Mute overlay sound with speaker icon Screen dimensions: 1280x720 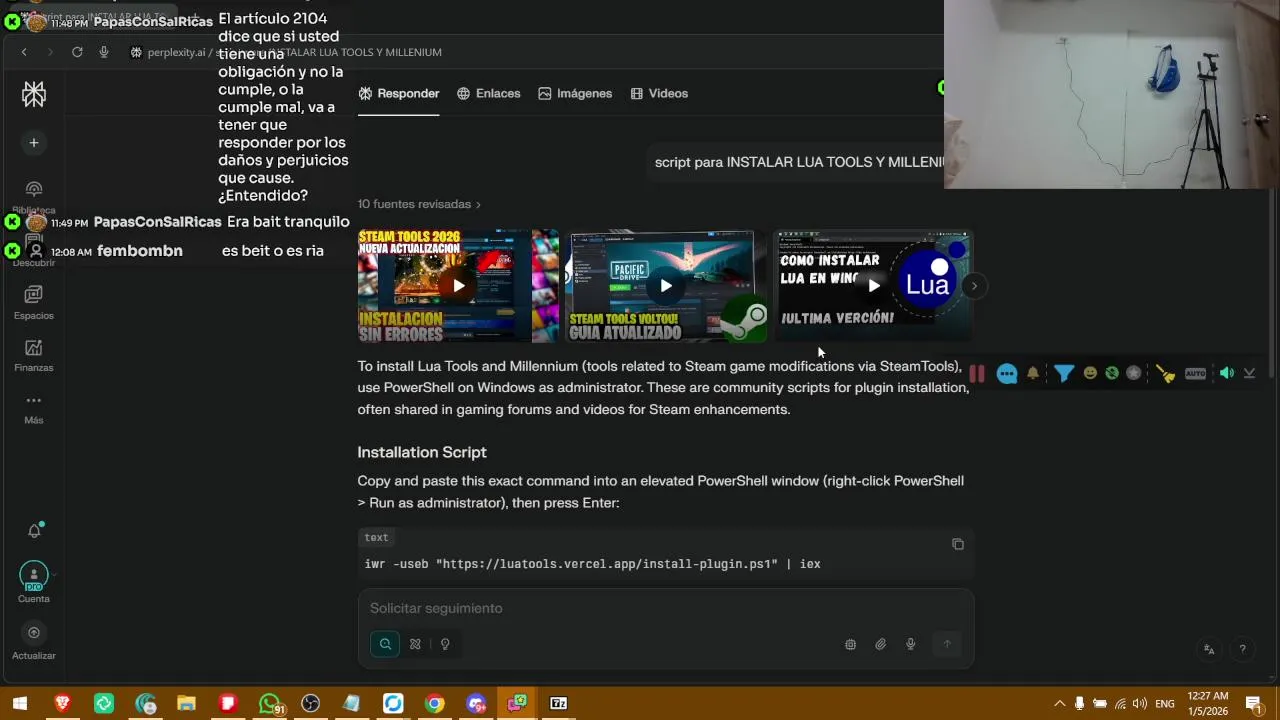coord(1227,373)
